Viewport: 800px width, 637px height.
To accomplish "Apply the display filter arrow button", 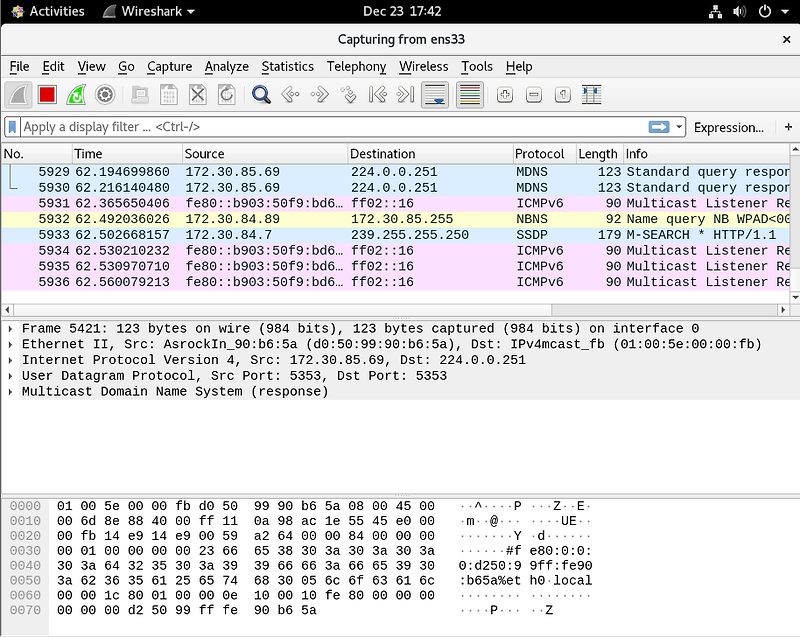I will [659, 127].
